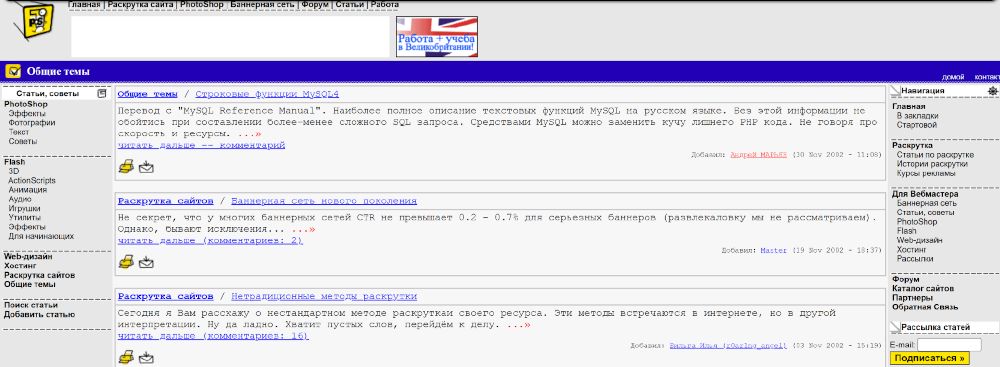The height and width of the screenshot is (367, 1000).
Task: Open Форум in the top menu
Action: (x=315, y=4)
